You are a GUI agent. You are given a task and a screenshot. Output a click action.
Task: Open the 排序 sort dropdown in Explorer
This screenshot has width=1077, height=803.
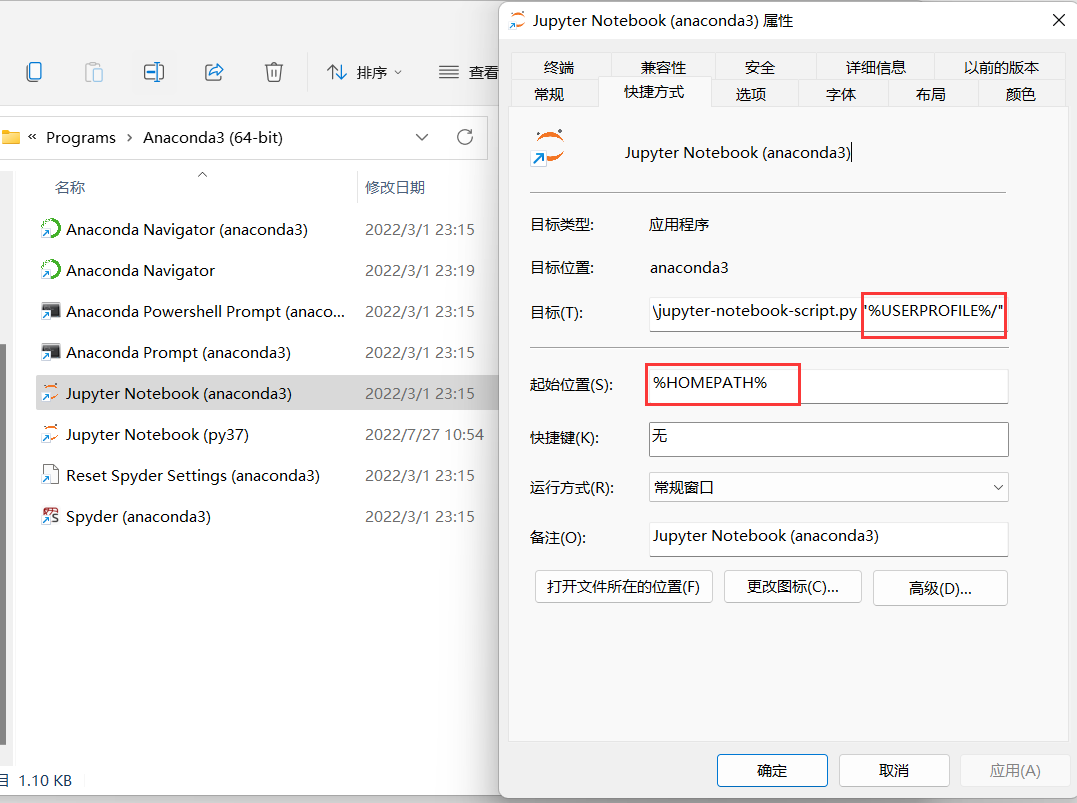(364, 72)
